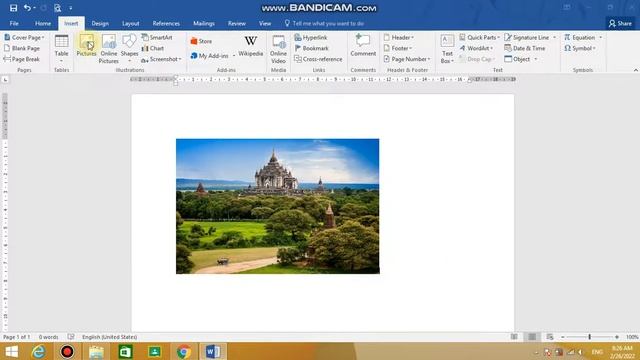Open the Text Box dropdown
Image resolution: width=640 pixels, height=360 pixels.
coord(447,49)
